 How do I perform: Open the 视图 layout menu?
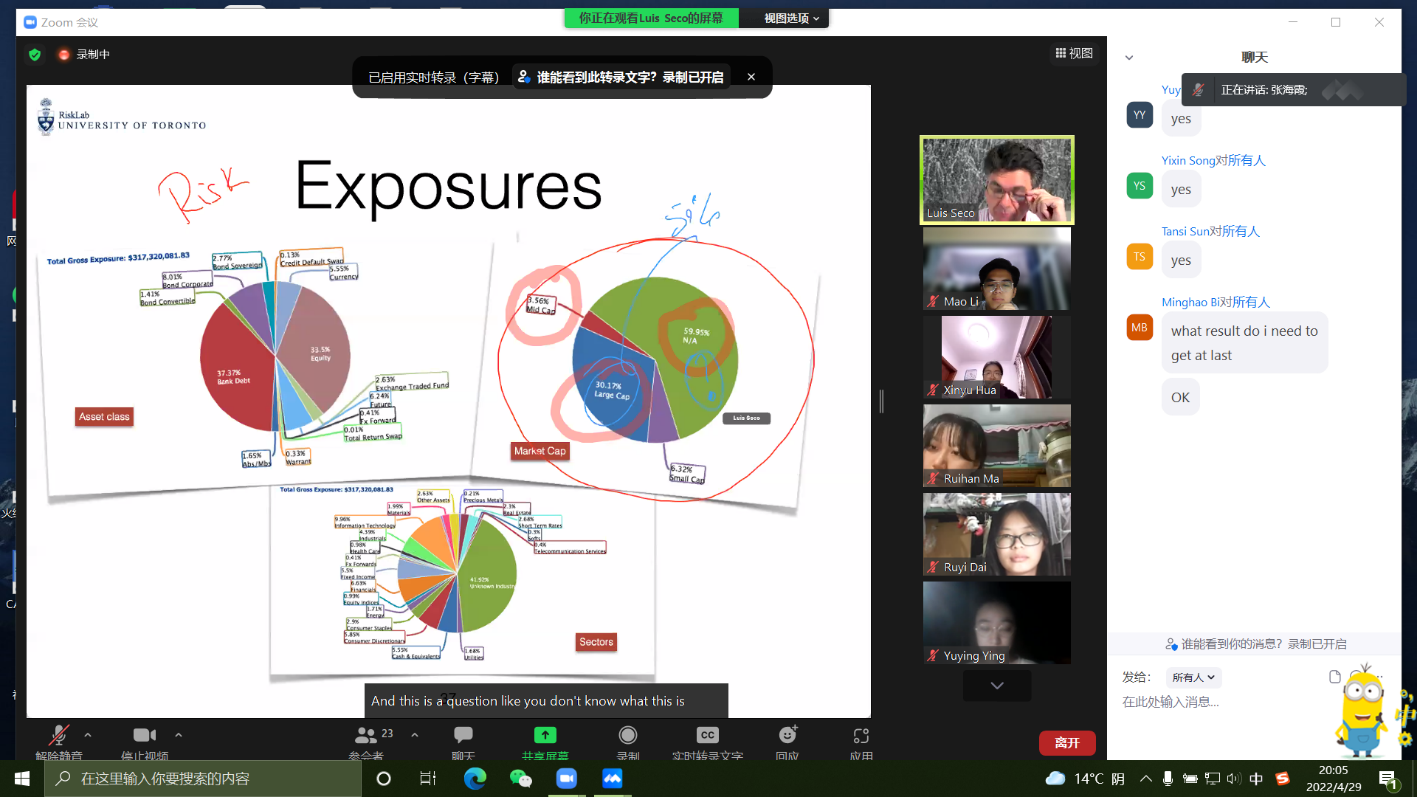1074,54
